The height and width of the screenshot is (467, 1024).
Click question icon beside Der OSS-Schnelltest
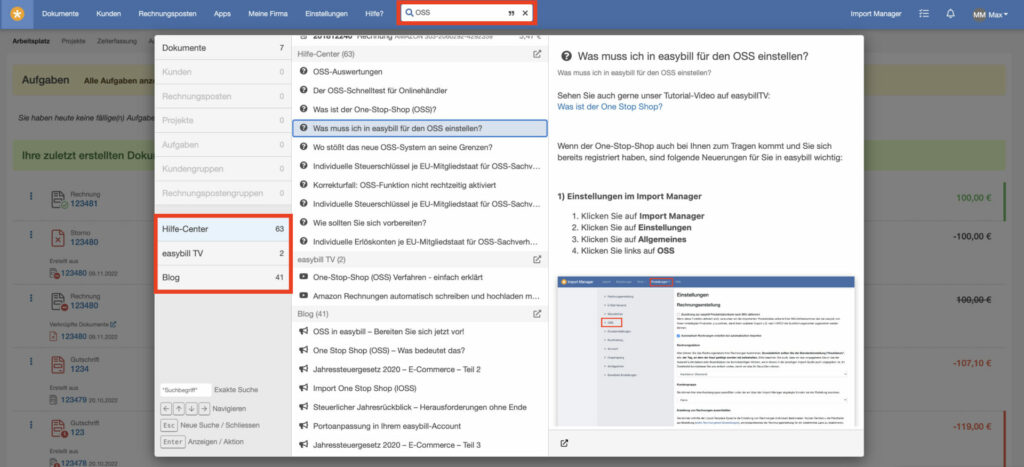pos(304,91)
